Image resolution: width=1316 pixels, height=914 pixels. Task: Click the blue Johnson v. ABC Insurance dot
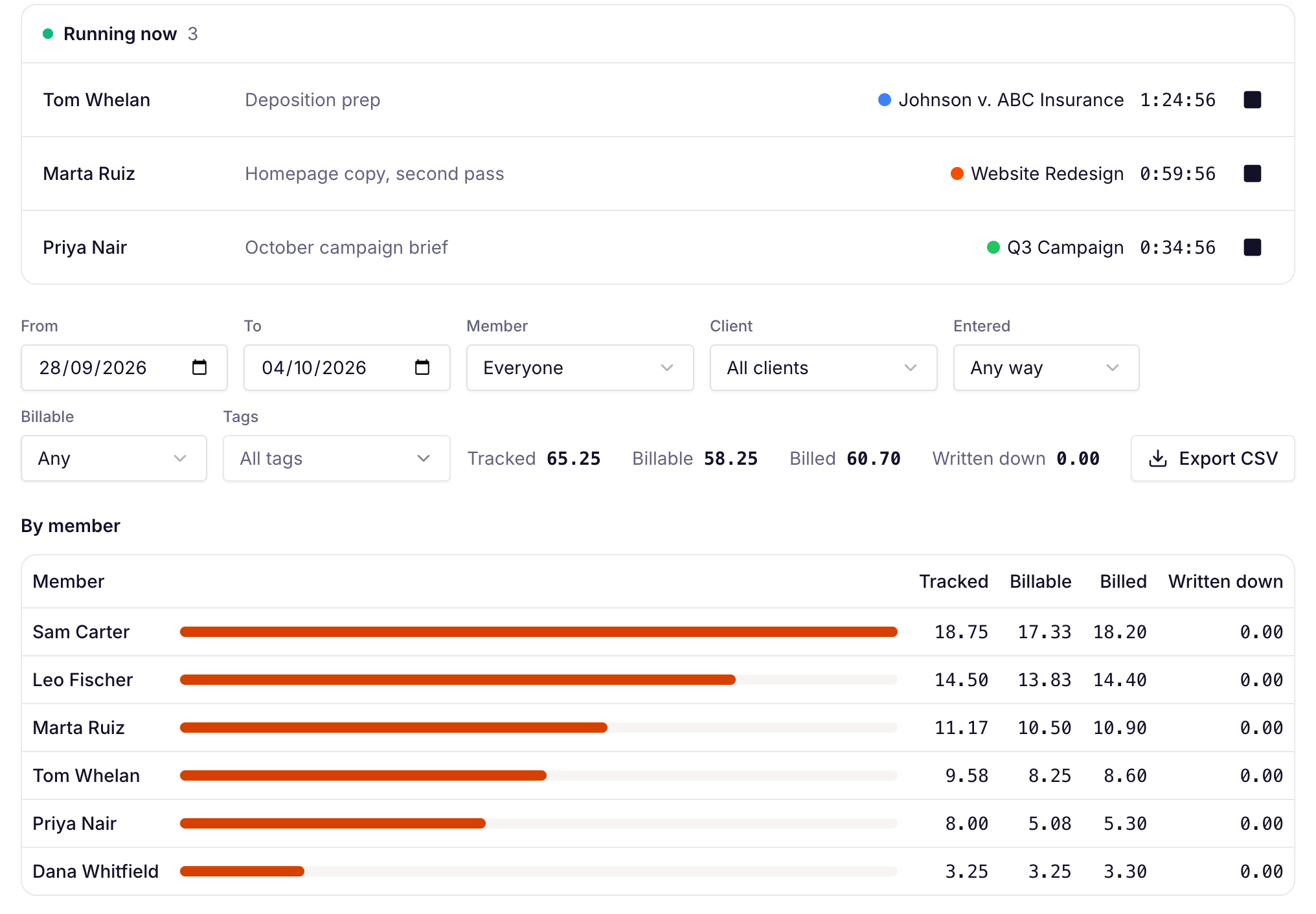pos(884,100)
